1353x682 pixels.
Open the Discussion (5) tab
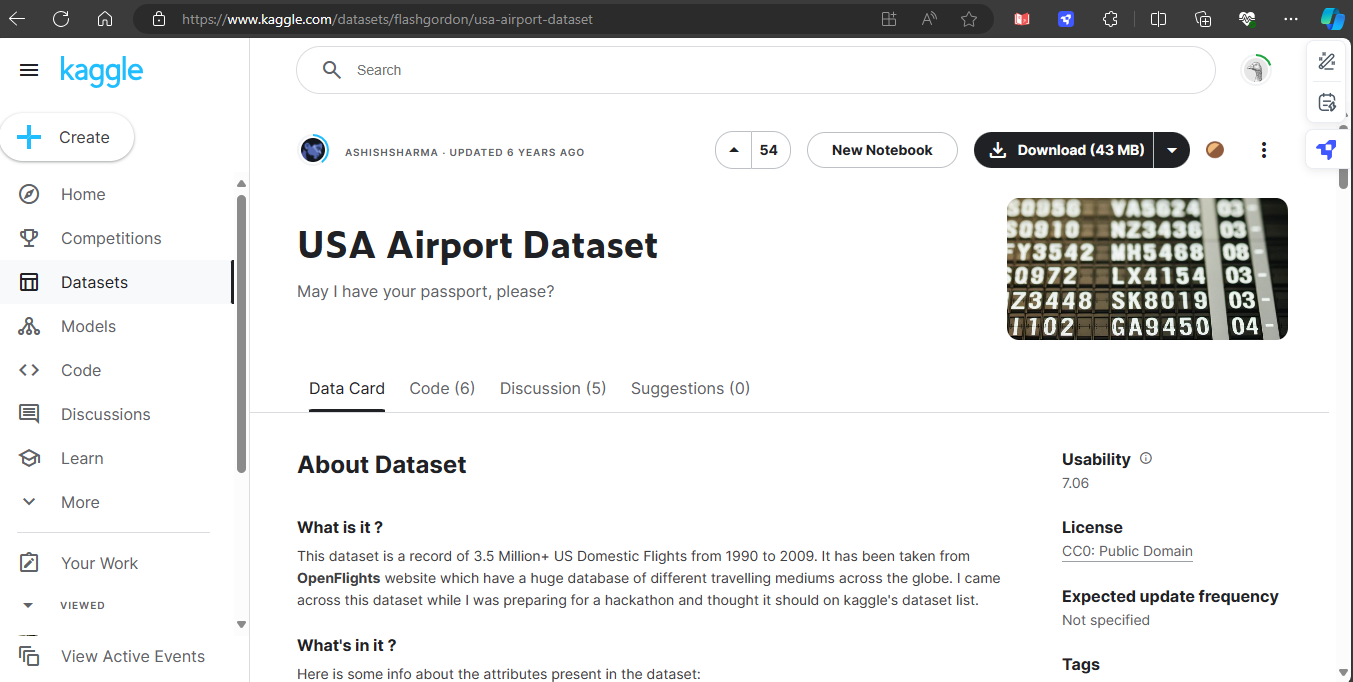(x=553, y=388)
